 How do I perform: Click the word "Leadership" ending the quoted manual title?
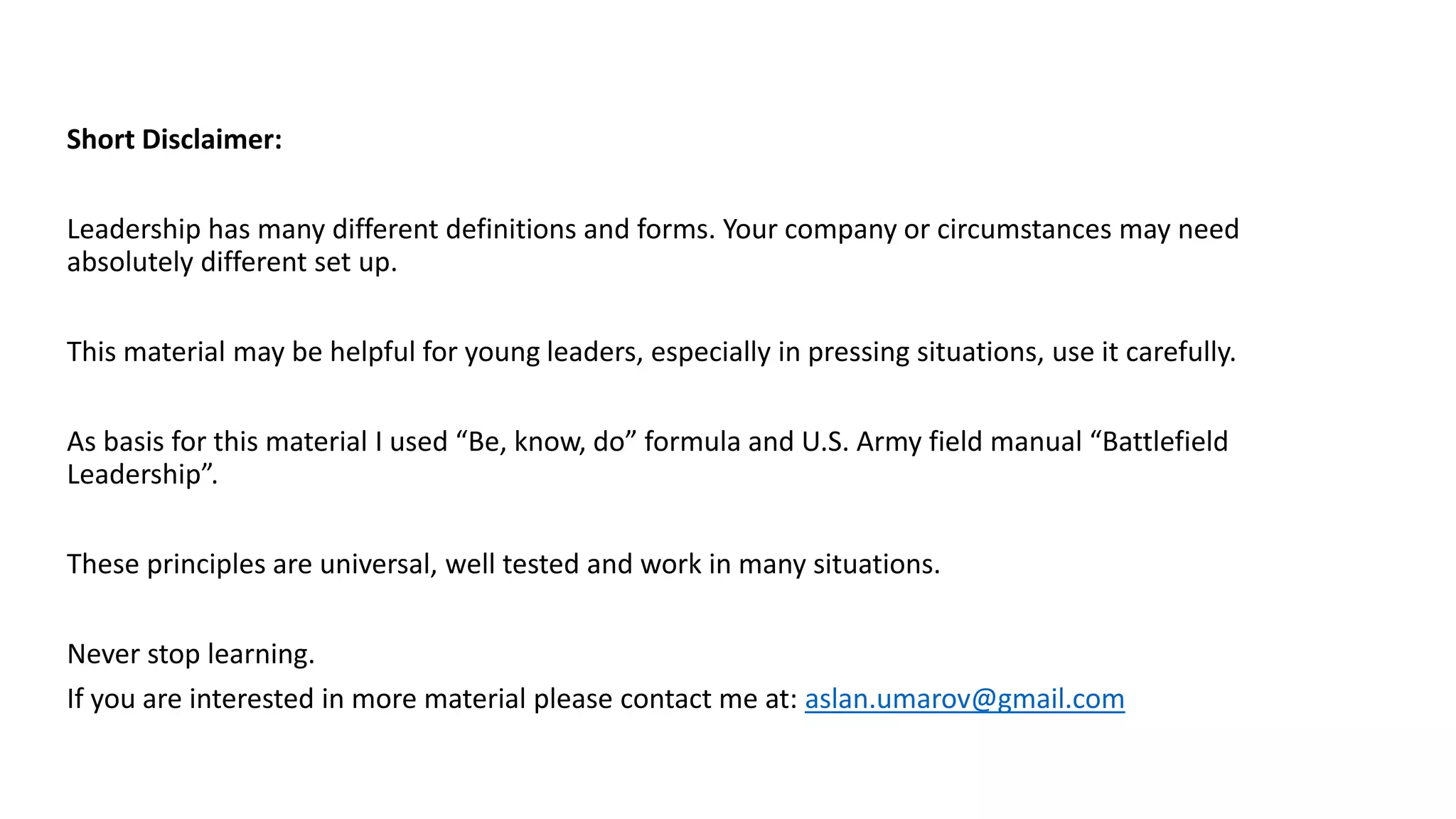[x=134, y=474]
